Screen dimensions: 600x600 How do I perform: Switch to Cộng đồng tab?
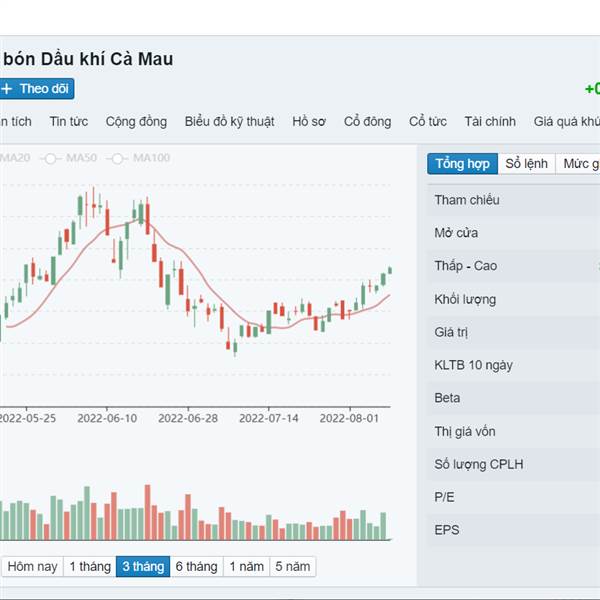pyautogui.click(x=136, y=121)
